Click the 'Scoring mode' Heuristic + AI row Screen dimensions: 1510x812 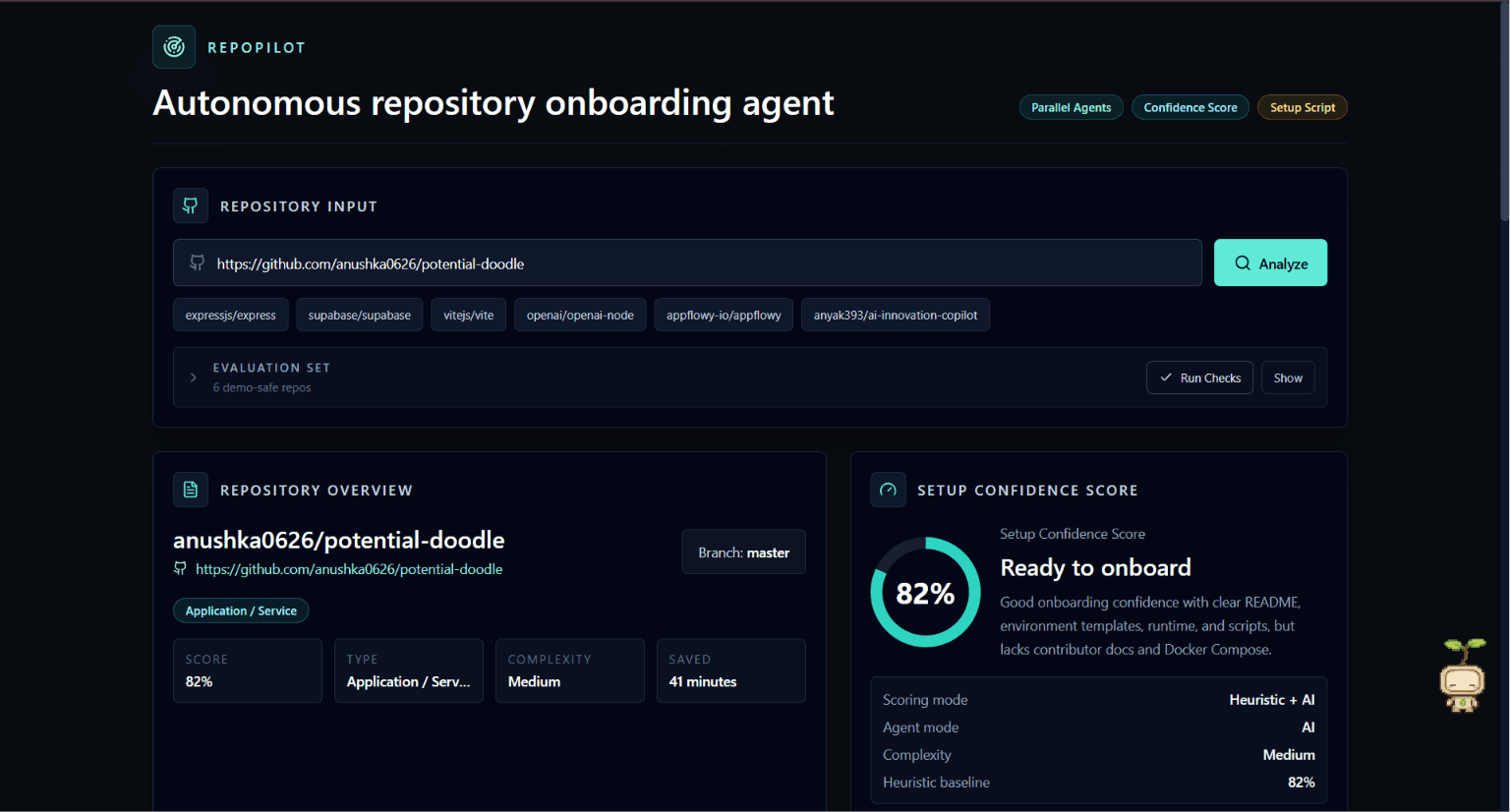(x=1099, y=700)
